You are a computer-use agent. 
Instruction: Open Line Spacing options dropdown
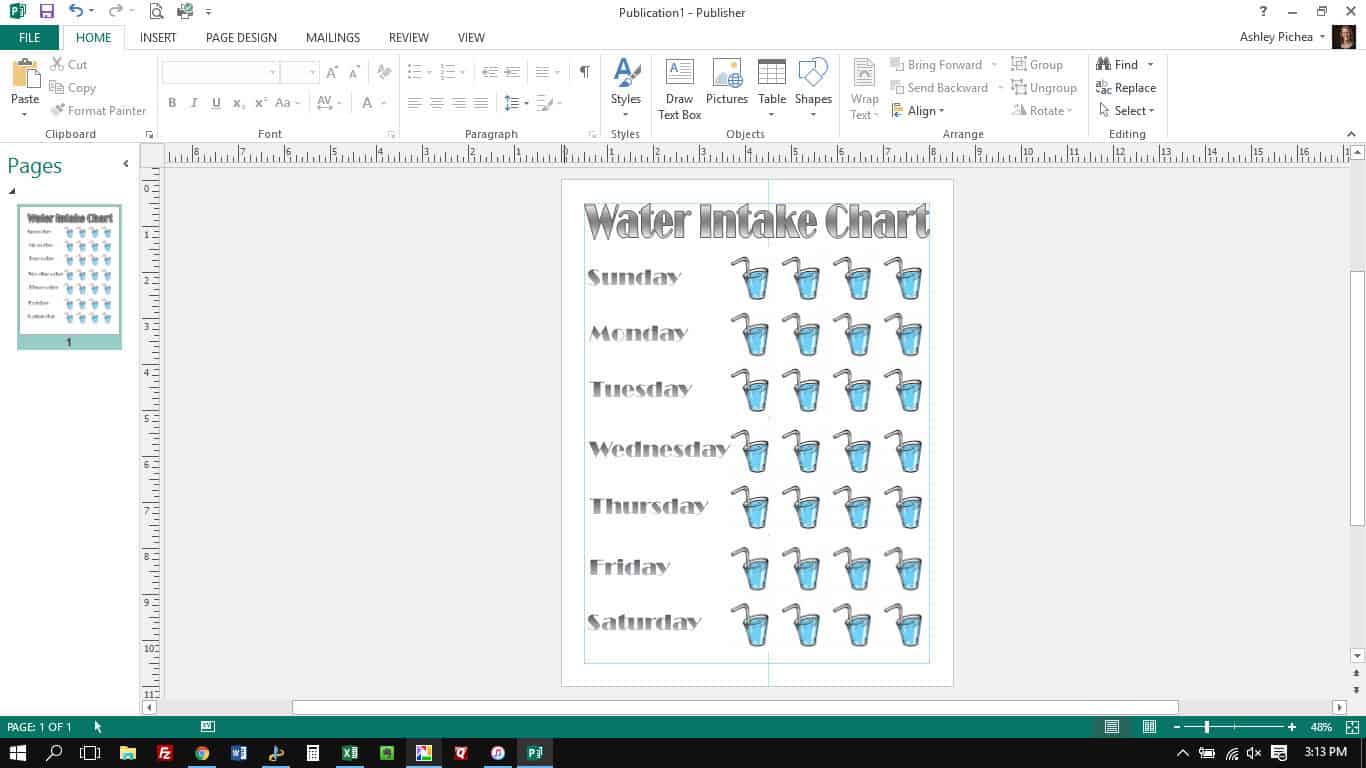pyautogui.click(x=516, y=103)
